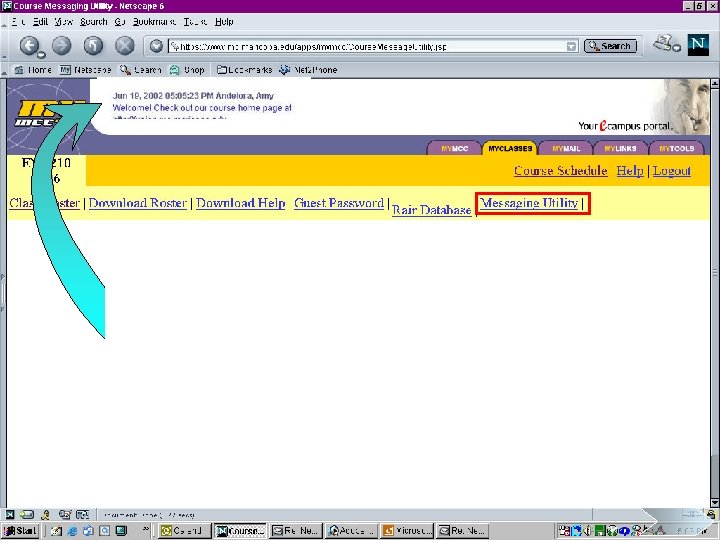
Task: Click the security lock icon in the status bar
Action: tap(711, 514)
